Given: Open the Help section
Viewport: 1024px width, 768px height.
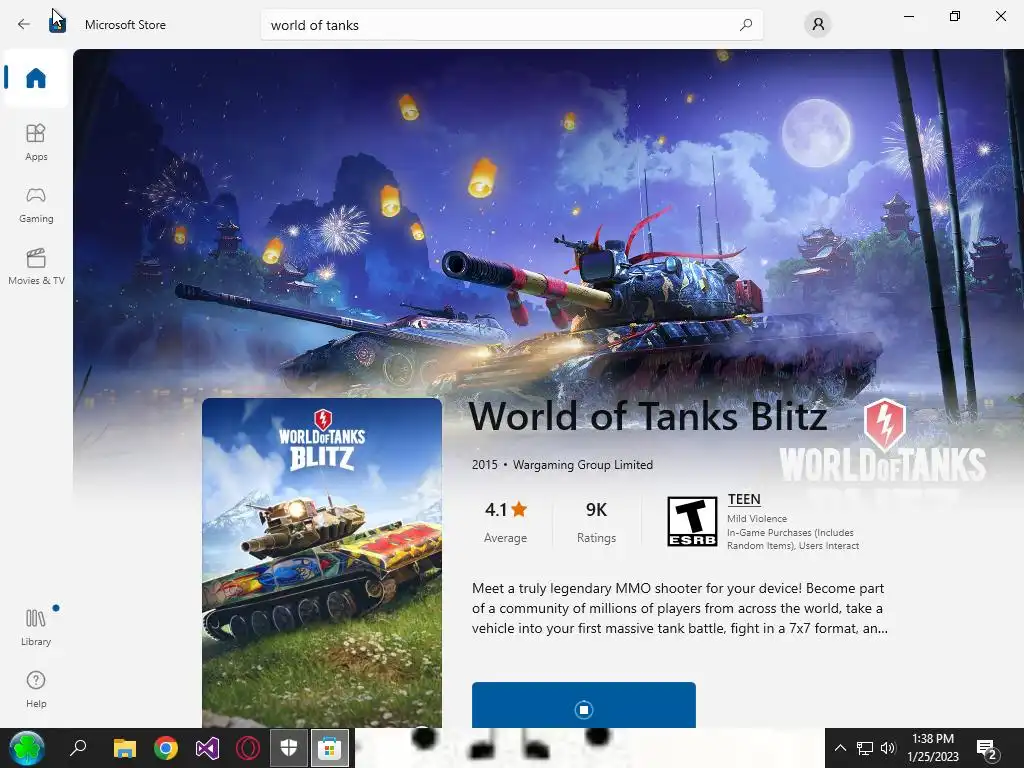Looking at the screenshot, I should (x=36, y=689).
